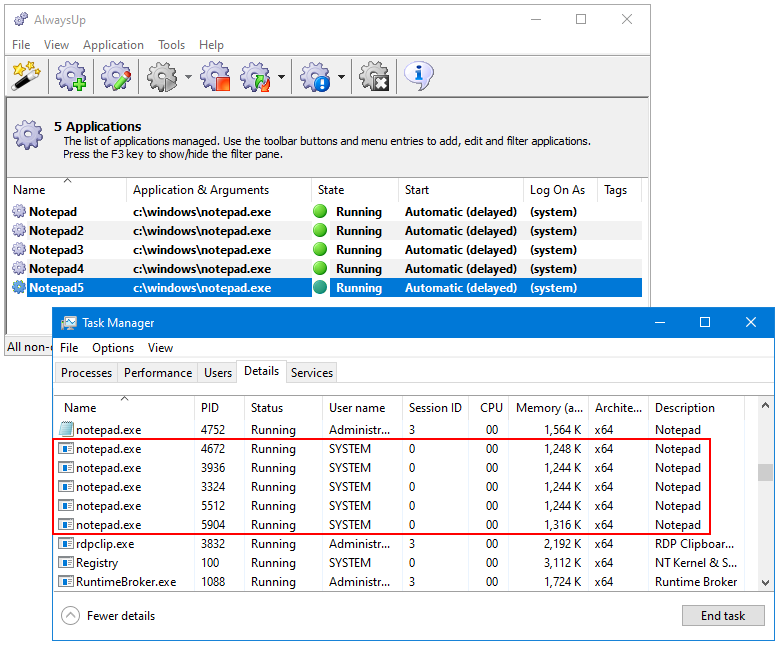Screen dimensions: 780x646
Task: Click Task Manager scrollbar up arrow
Action: [x=765, y=406]
